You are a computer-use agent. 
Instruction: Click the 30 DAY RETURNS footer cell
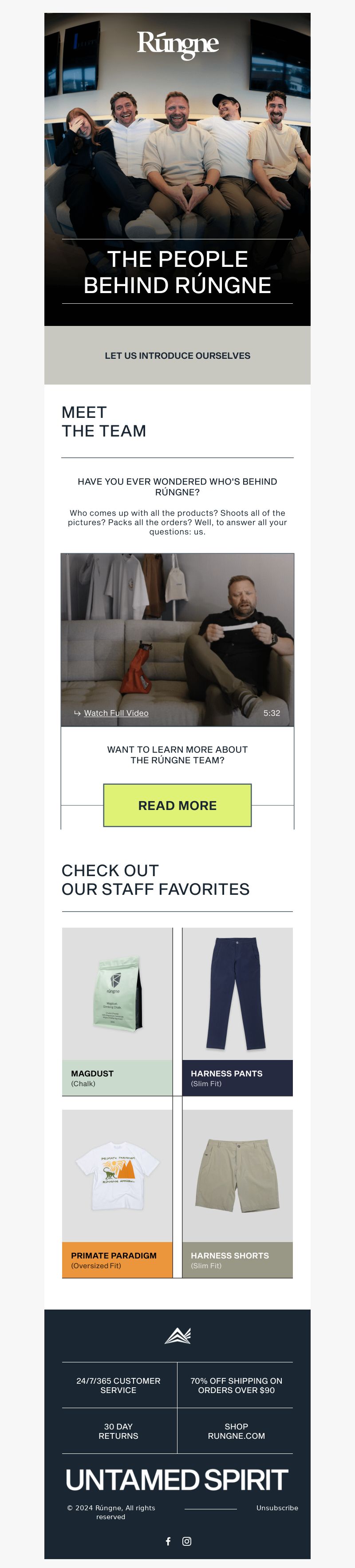118,1430
